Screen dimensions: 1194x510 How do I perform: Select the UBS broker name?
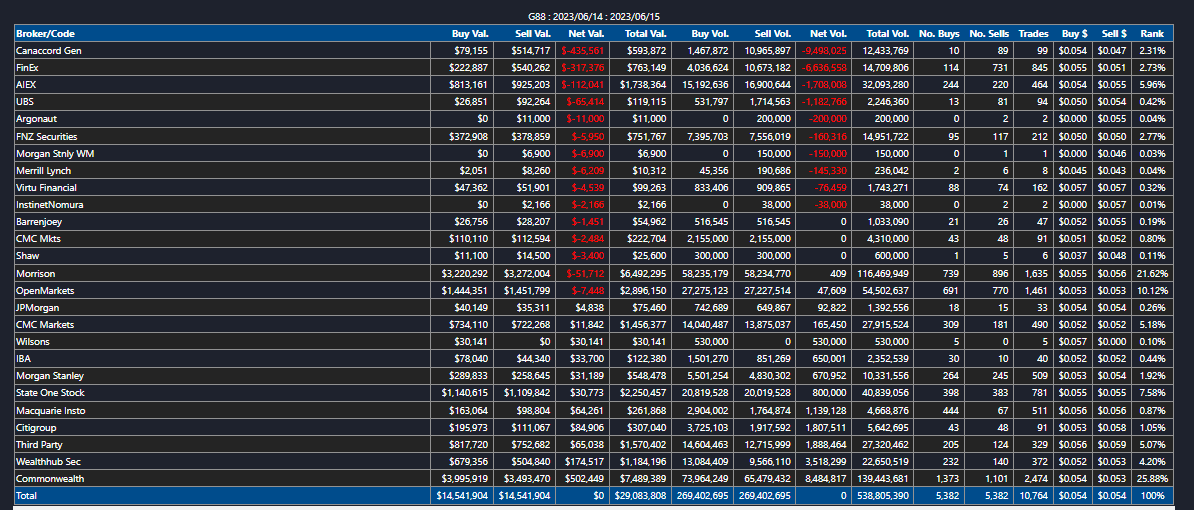point(24,102)
